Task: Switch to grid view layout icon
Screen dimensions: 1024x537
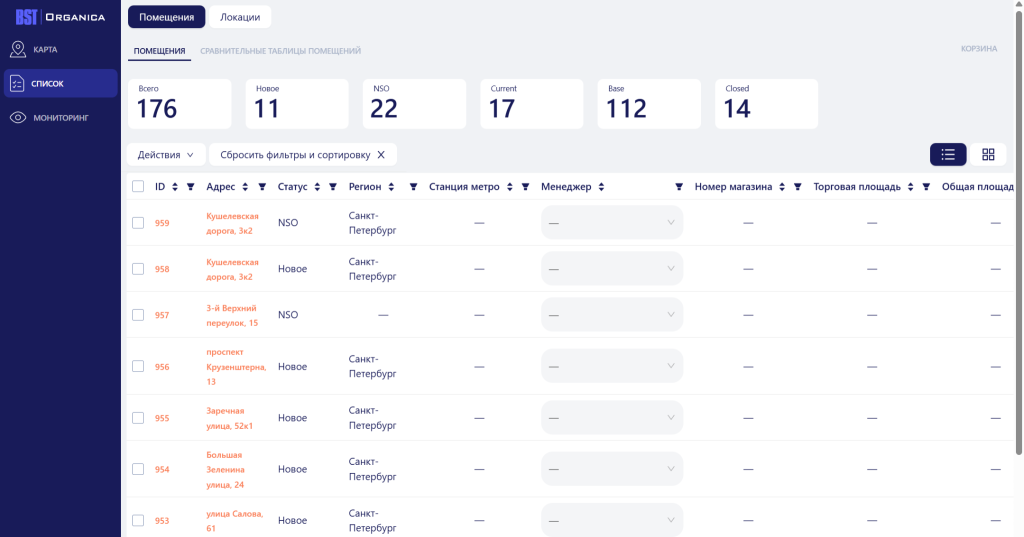Action: 988,154
